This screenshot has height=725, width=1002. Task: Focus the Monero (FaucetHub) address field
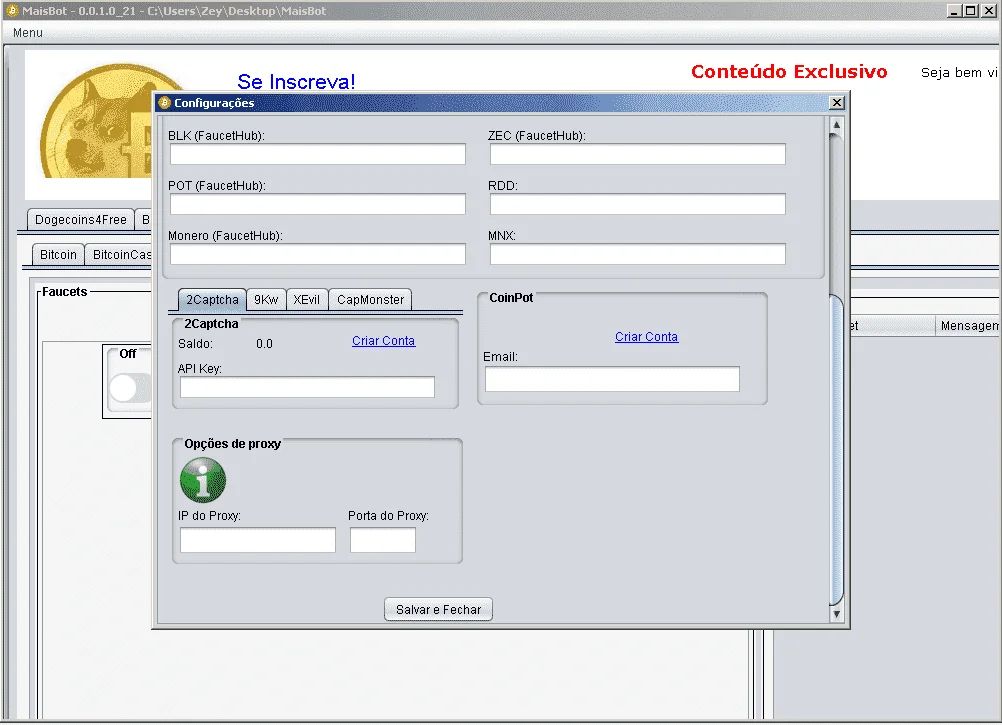click(x=318, y=254)
